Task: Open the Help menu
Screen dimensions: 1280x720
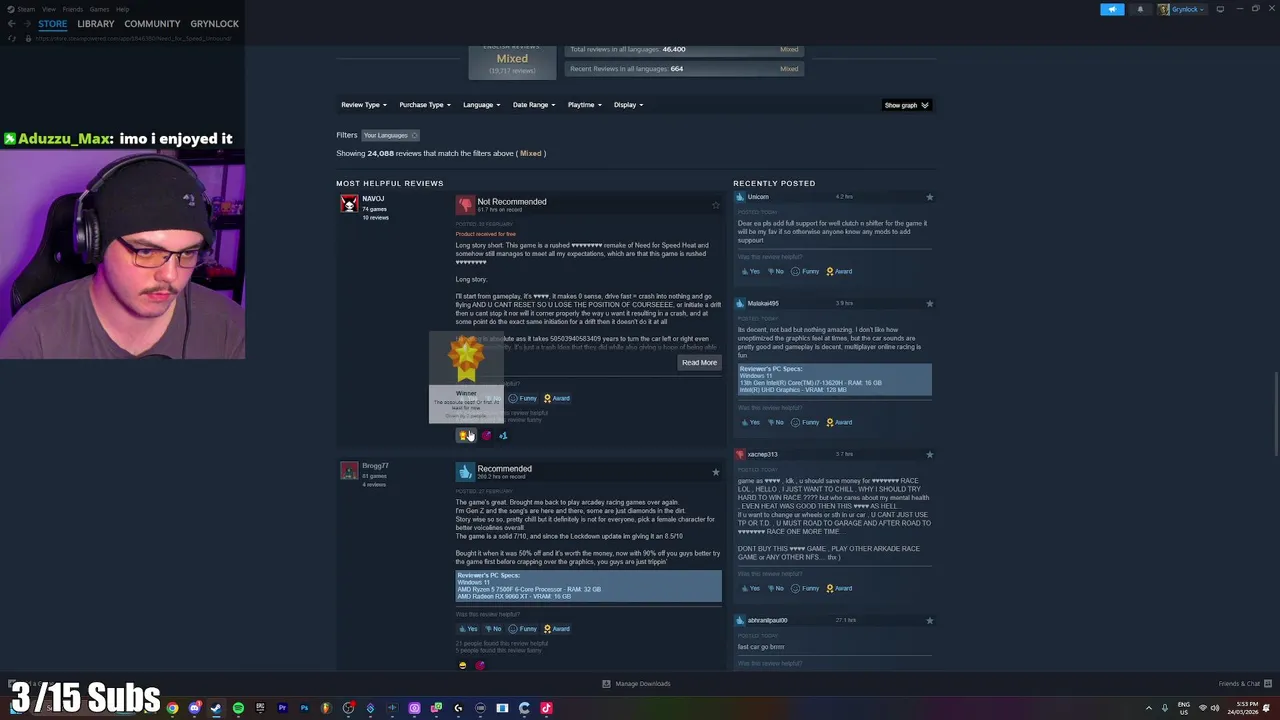Action: [x=122, y=9]
